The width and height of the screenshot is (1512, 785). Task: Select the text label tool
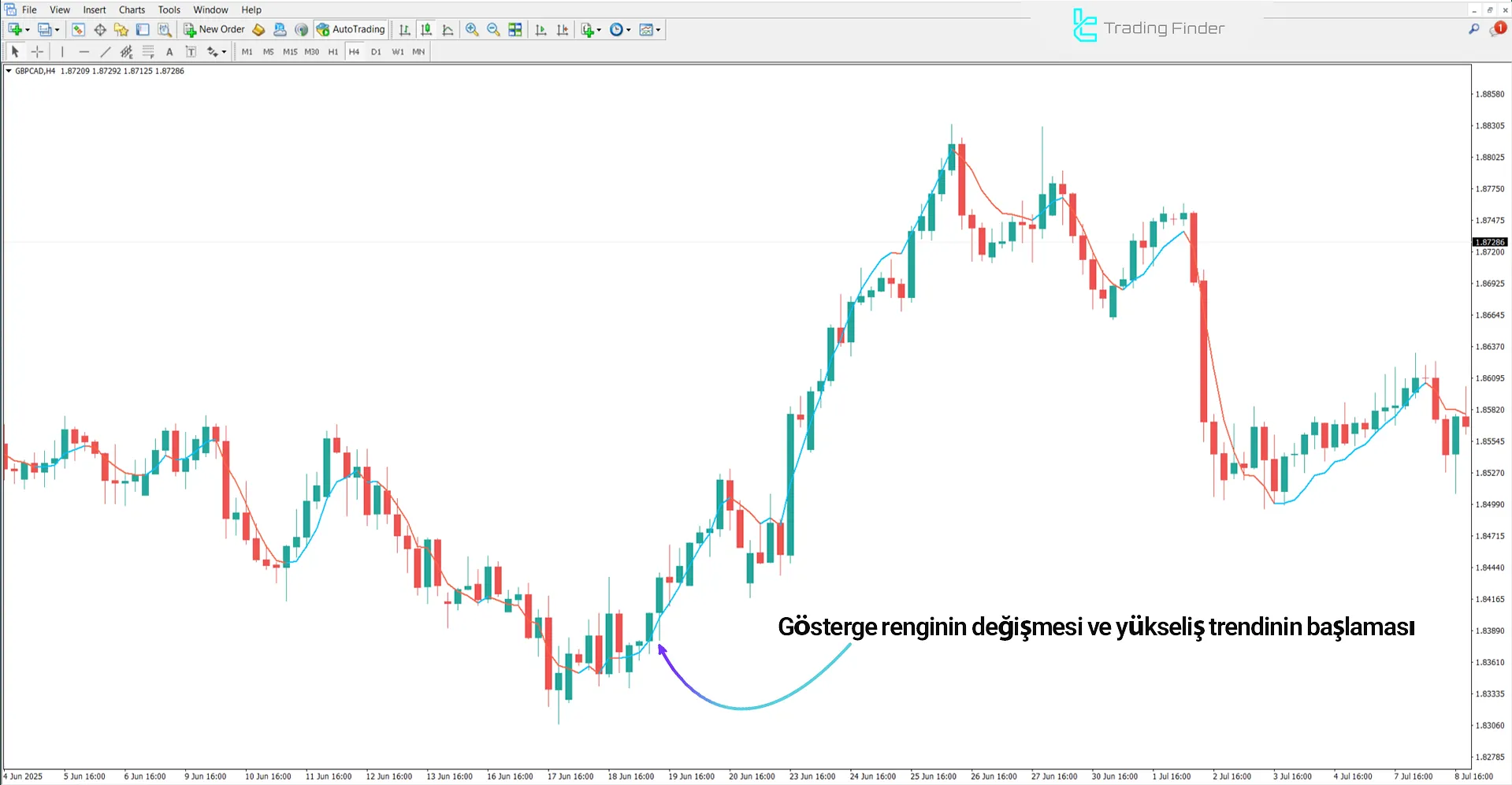pos(169,52)
